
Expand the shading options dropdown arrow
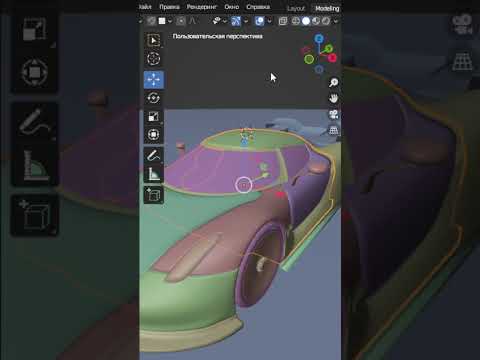click(336, 21)
